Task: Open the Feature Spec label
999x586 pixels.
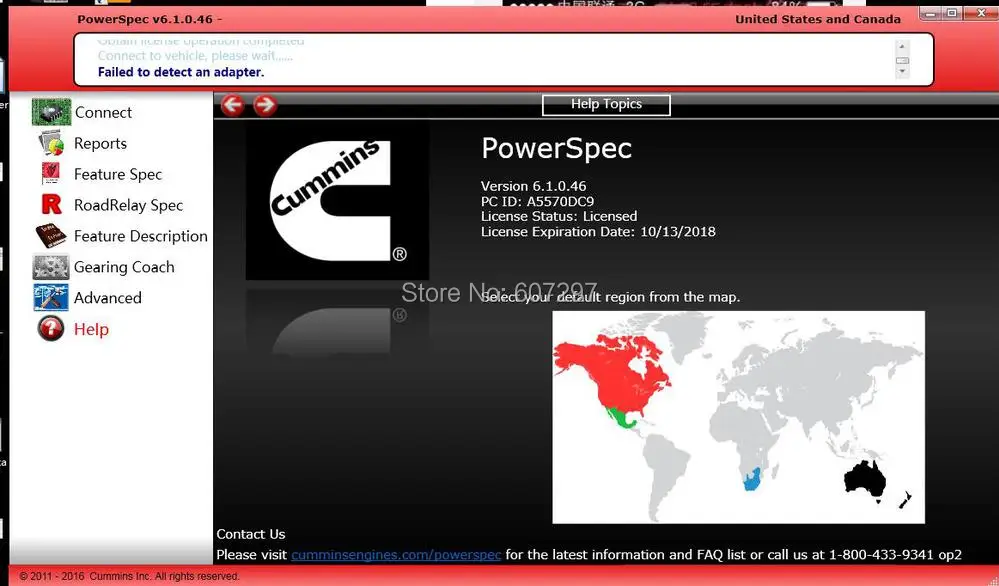Action: coord(118,175)
